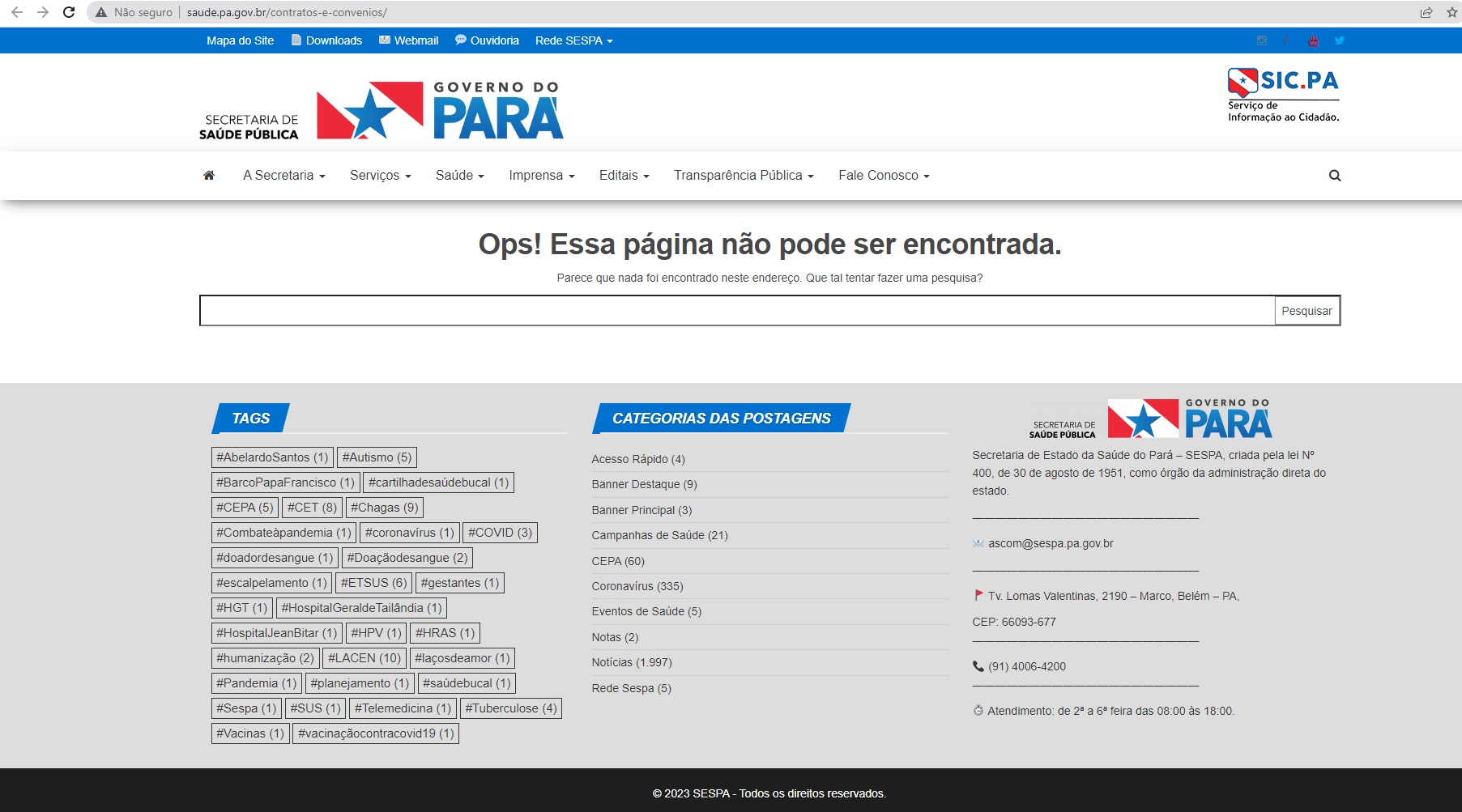Open the A Secretaria dropdown menu

[x=283, y=176]
